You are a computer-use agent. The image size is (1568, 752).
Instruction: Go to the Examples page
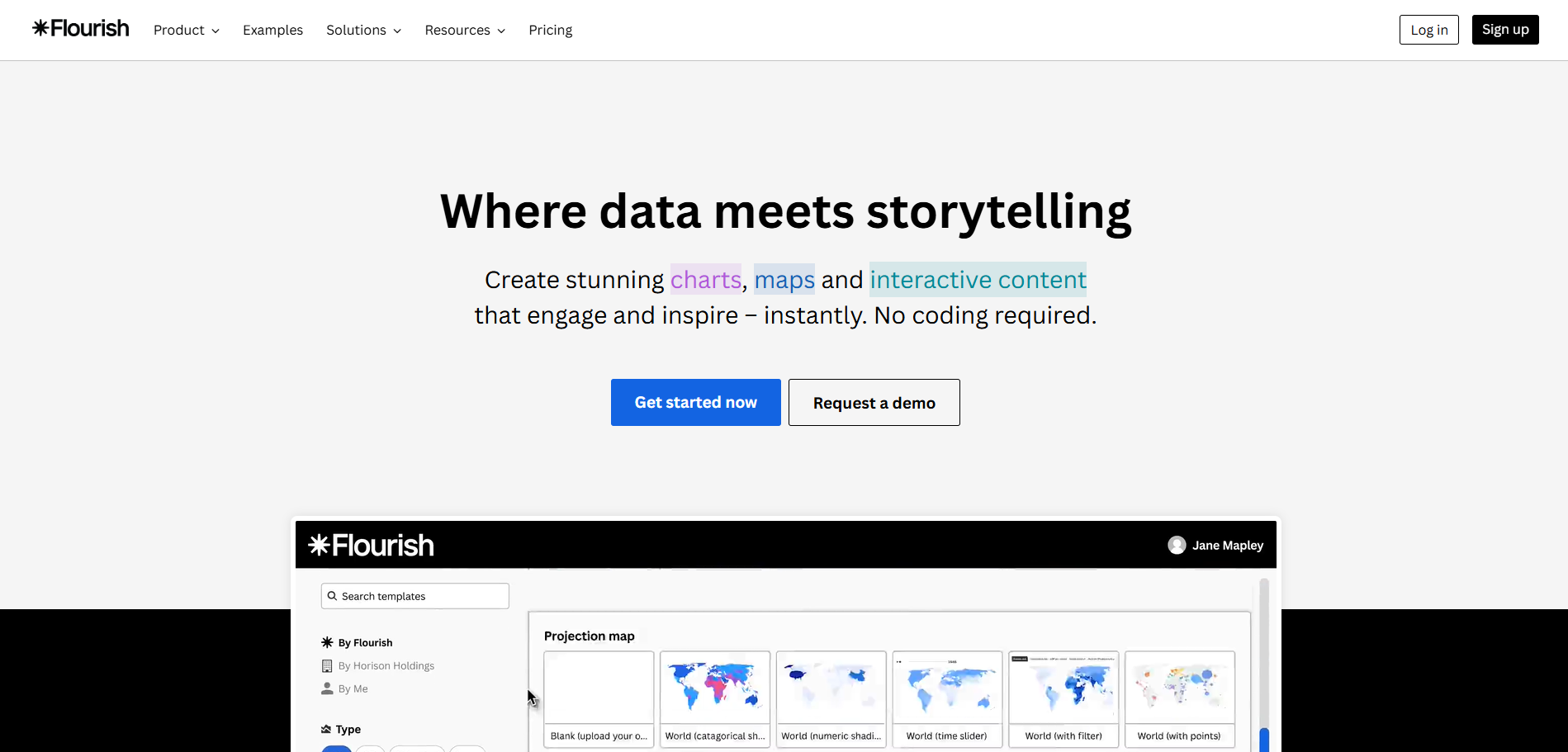(272, 30)
